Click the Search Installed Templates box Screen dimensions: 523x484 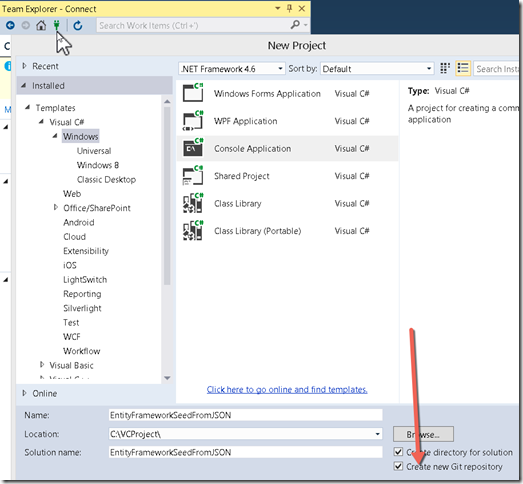[497, 69]
